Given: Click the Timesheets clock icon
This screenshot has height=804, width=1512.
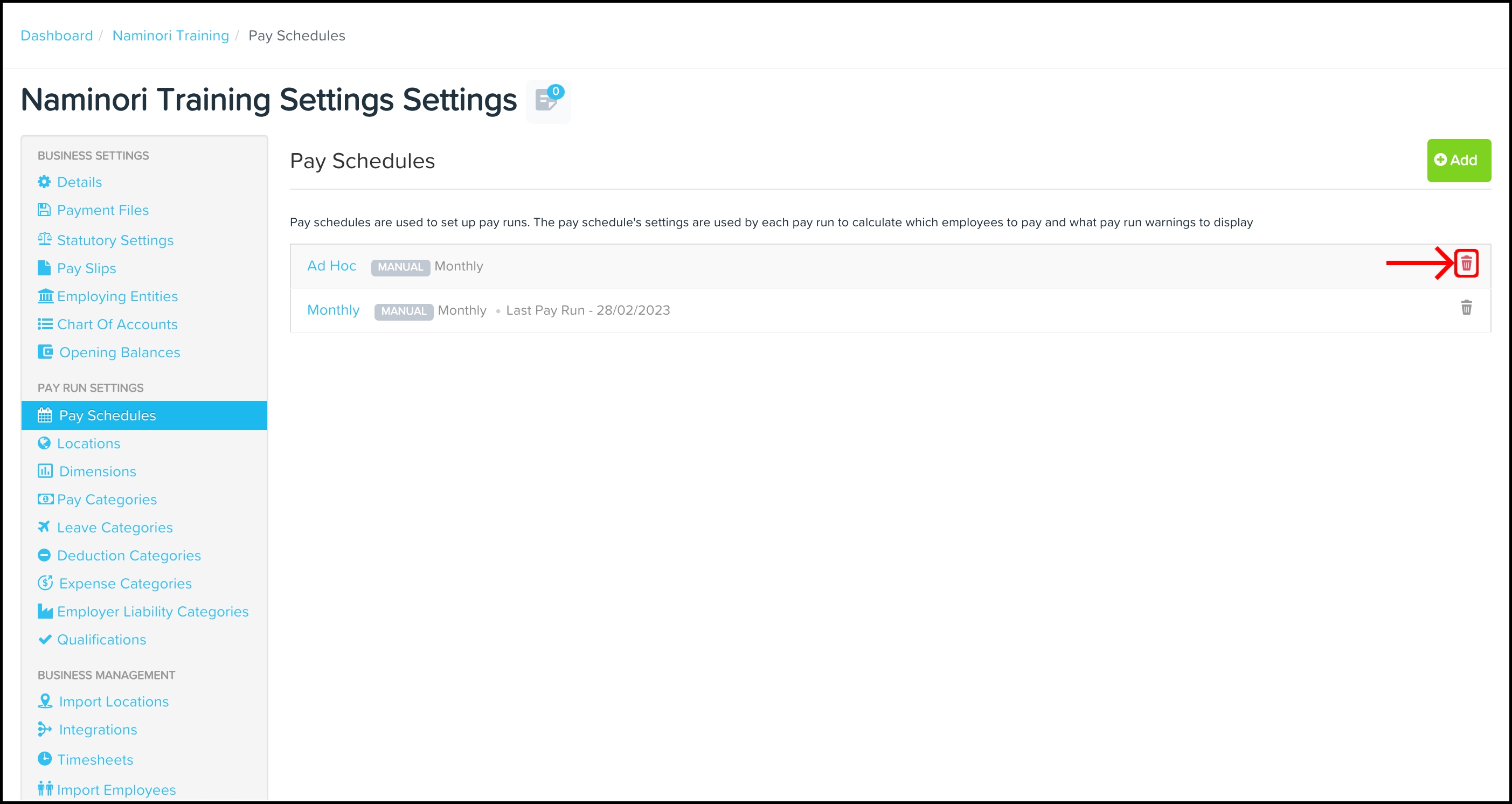Looking at the screenshot, I should click(45, 759).
